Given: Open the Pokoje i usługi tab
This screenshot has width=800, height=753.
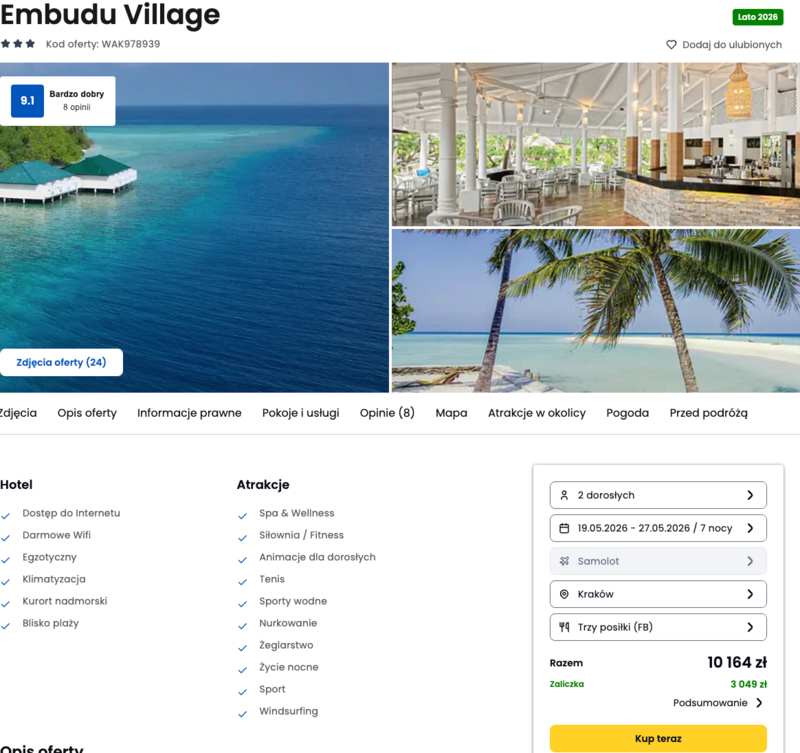Looking at the screenshot, I should 301,413.
